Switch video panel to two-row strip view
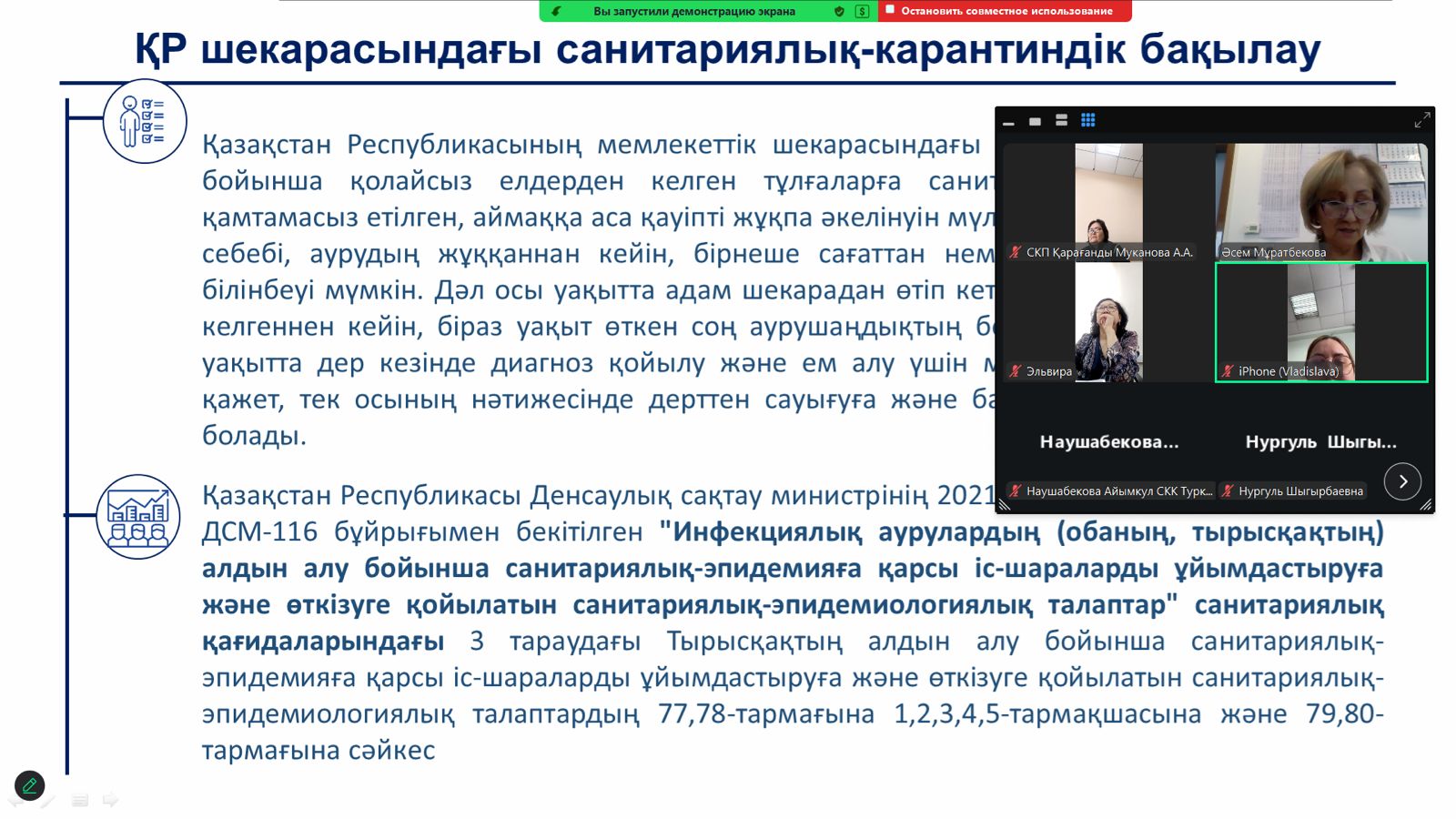Screen dimensions: 1456x819 (x=1061, y=120)
